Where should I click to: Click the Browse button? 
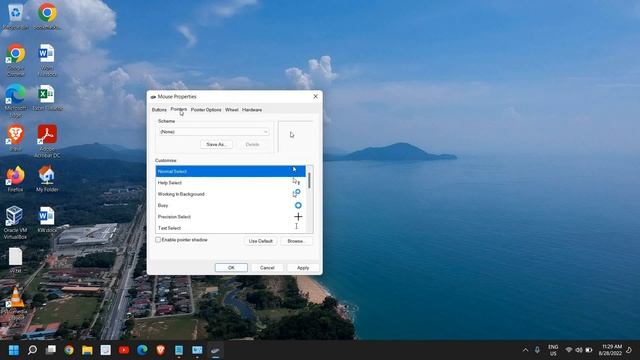pos(296,241)
